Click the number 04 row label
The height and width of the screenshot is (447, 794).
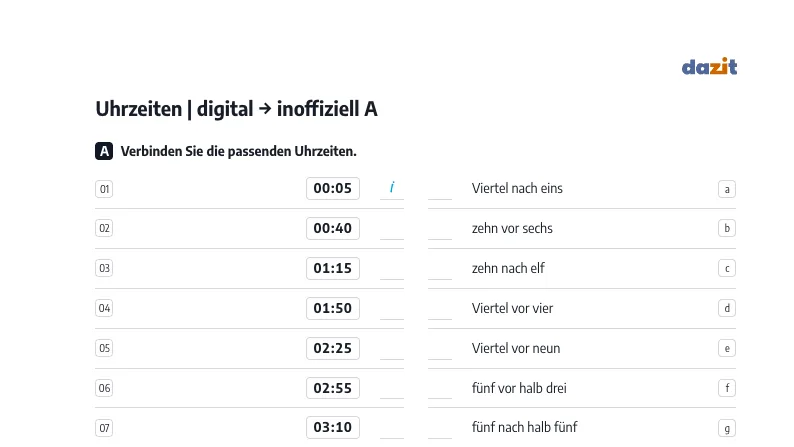click(104, 308)
